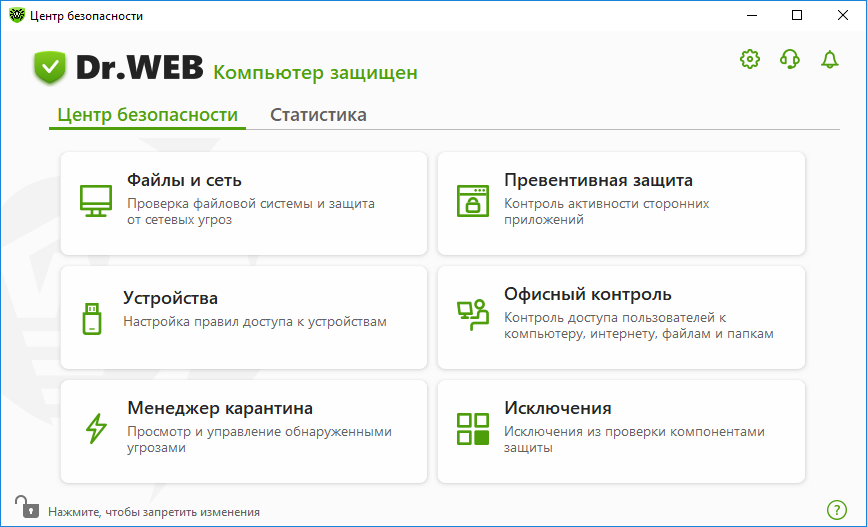Viewport: 867px width, 527px height.
Task: Click 'Исключения из проверки компонентами' description
Action: pyautogui.click(x=634, y=431)
